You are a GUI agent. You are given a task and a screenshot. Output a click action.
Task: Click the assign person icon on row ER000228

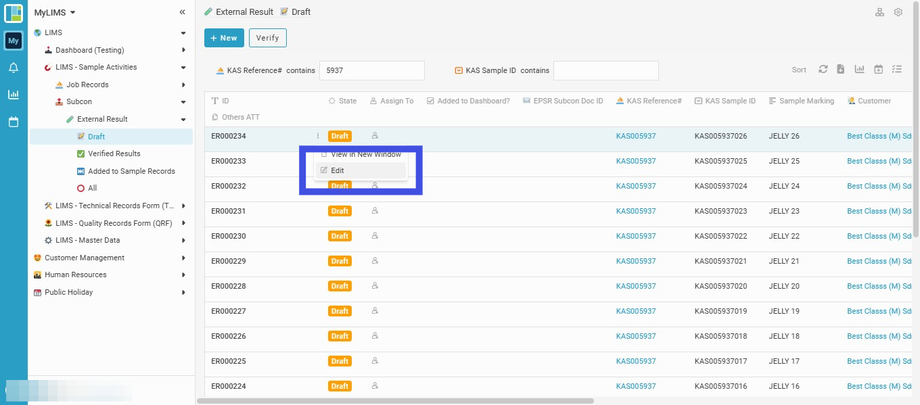pos(375,285)
